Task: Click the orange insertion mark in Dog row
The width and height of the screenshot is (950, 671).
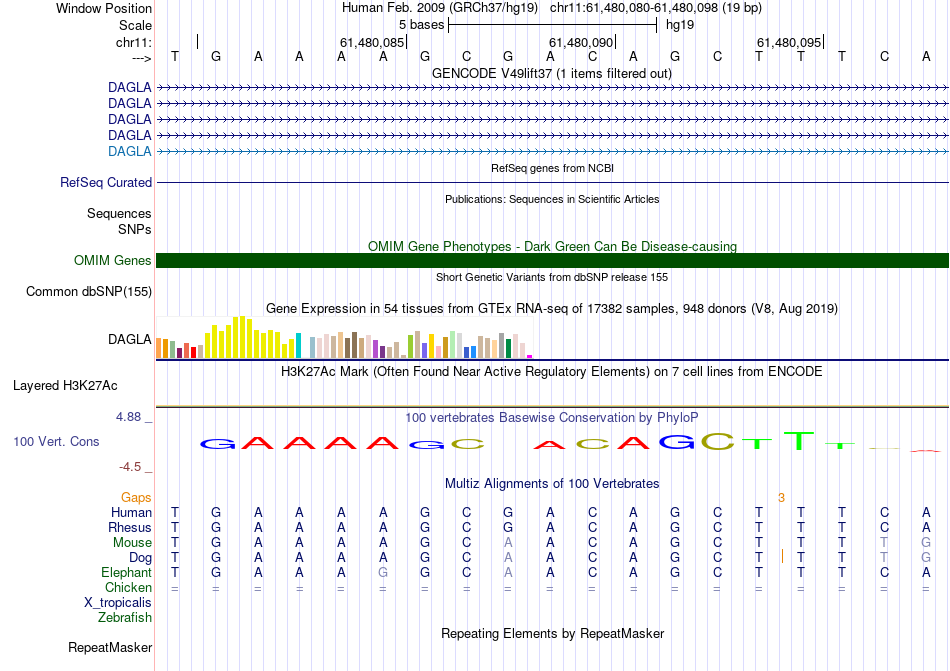Action: tap(782, 556)
